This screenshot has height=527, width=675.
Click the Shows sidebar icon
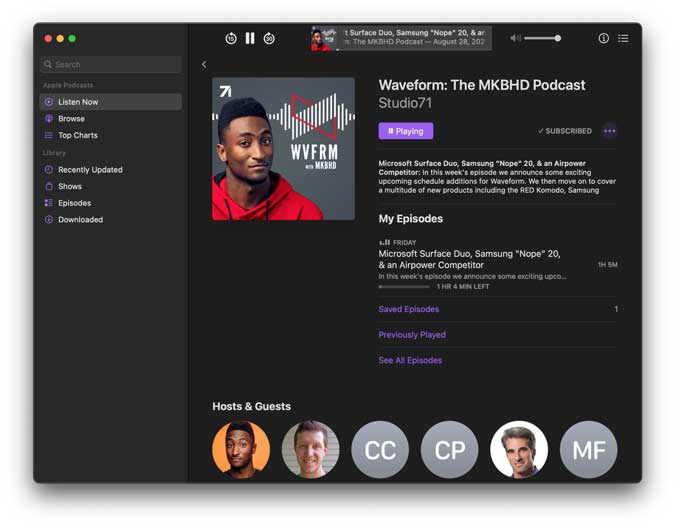[x=49, y=186]
